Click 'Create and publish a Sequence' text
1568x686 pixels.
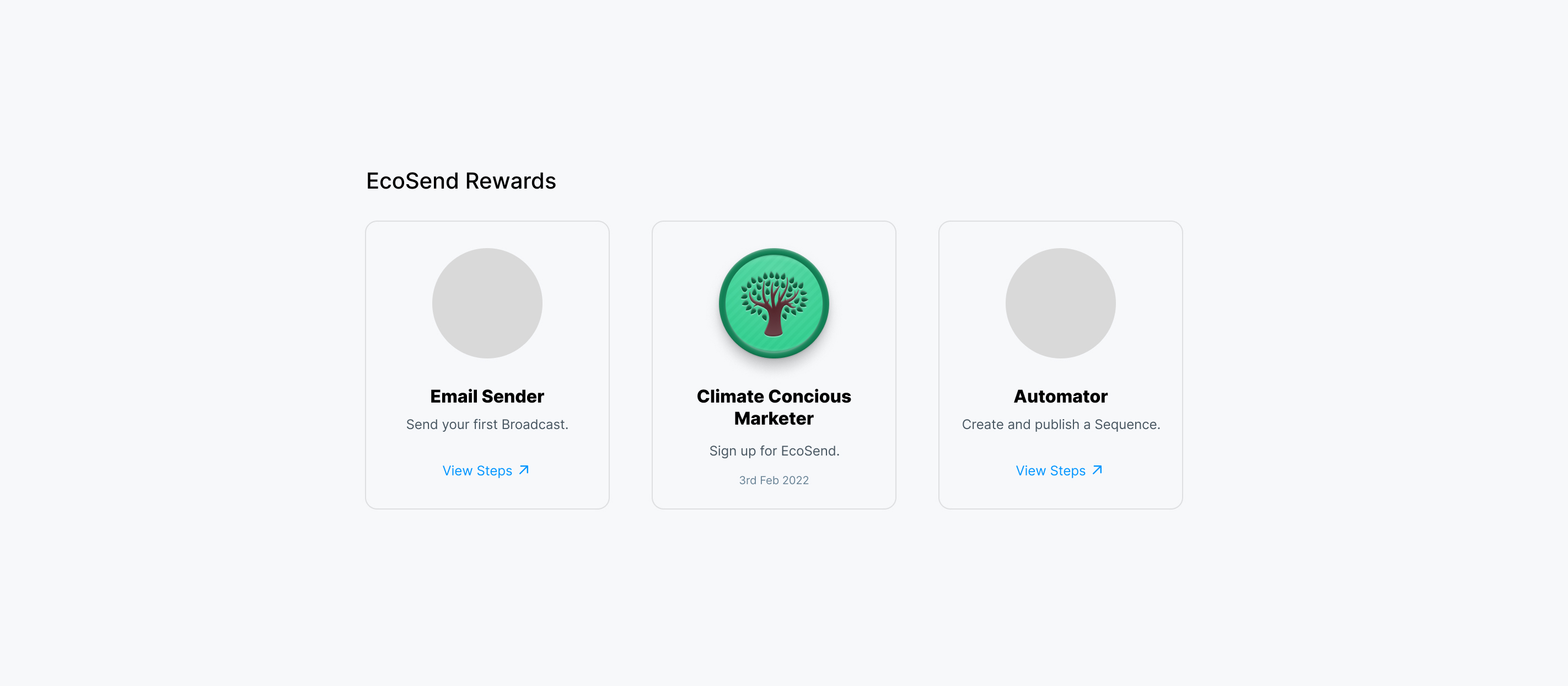(x=1061, y=424)
